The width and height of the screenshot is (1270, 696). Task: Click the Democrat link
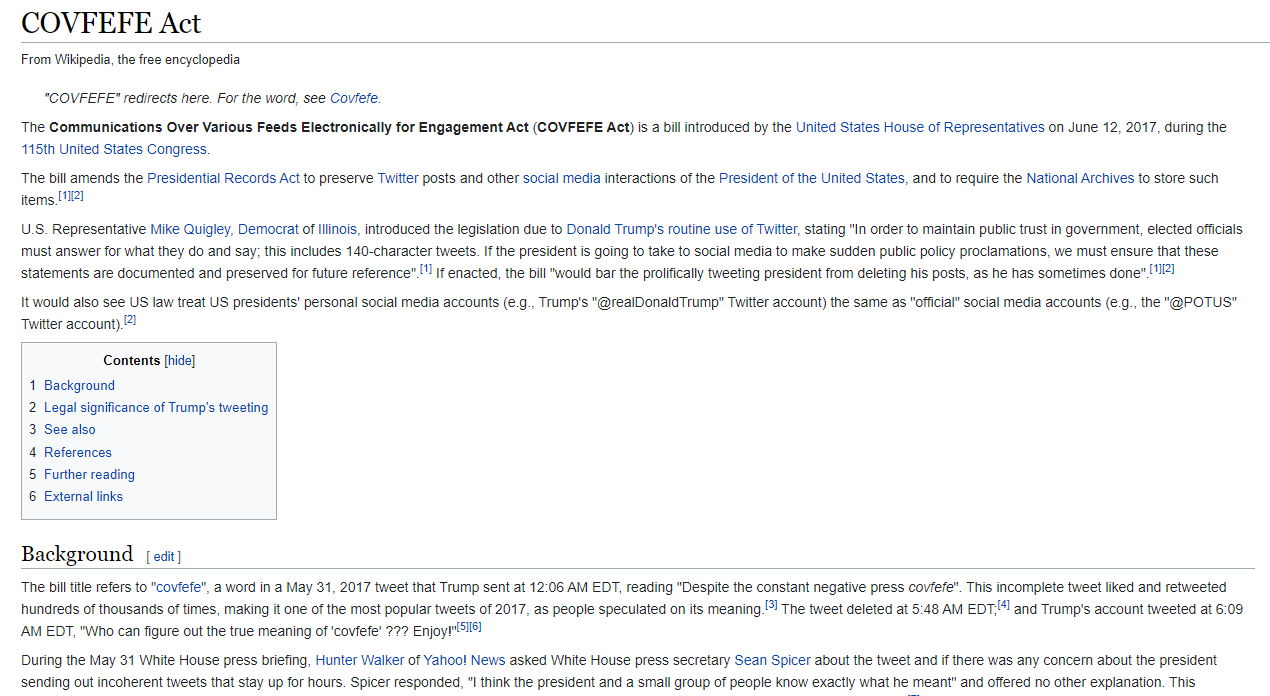pyautogui.click(x=269, y=229)
